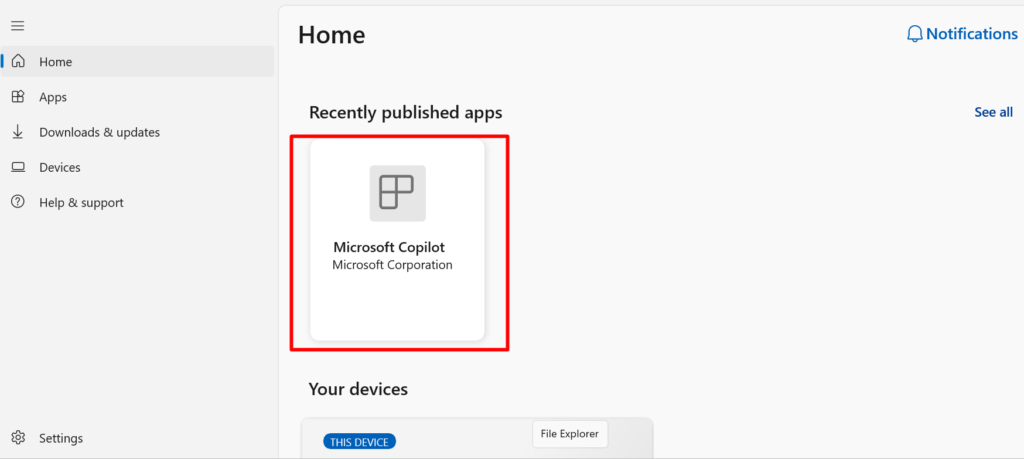
Task: Click the Devices laptop icon
Action: tap(18, 167)
